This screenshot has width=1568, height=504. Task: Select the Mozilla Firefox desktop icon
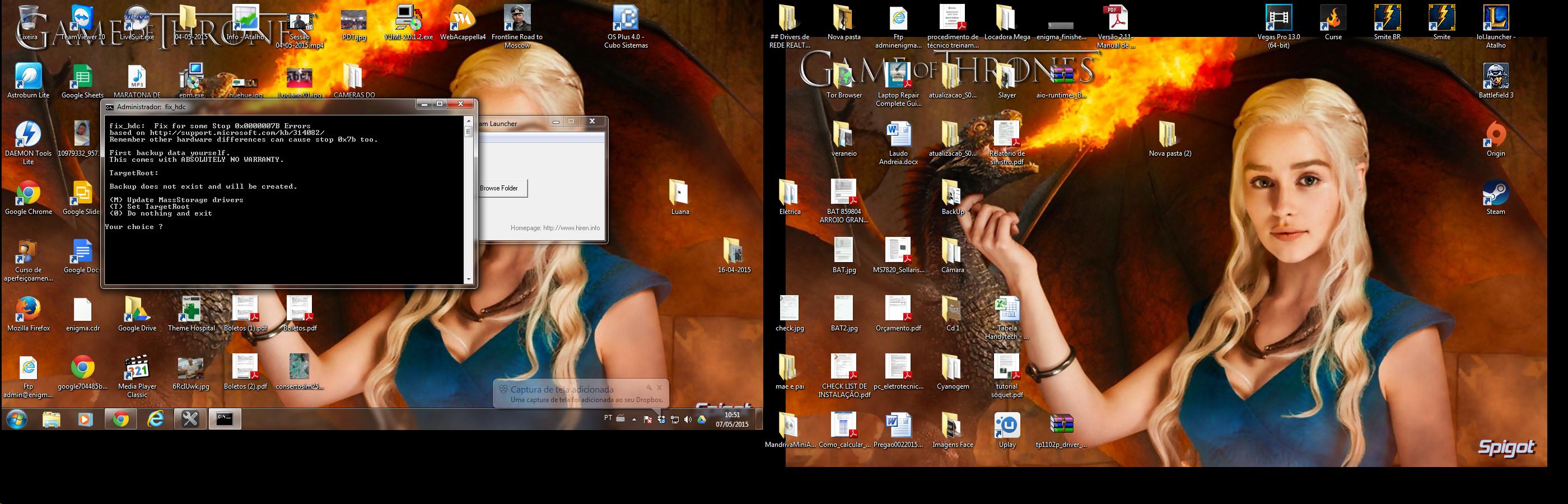[28, 312]
